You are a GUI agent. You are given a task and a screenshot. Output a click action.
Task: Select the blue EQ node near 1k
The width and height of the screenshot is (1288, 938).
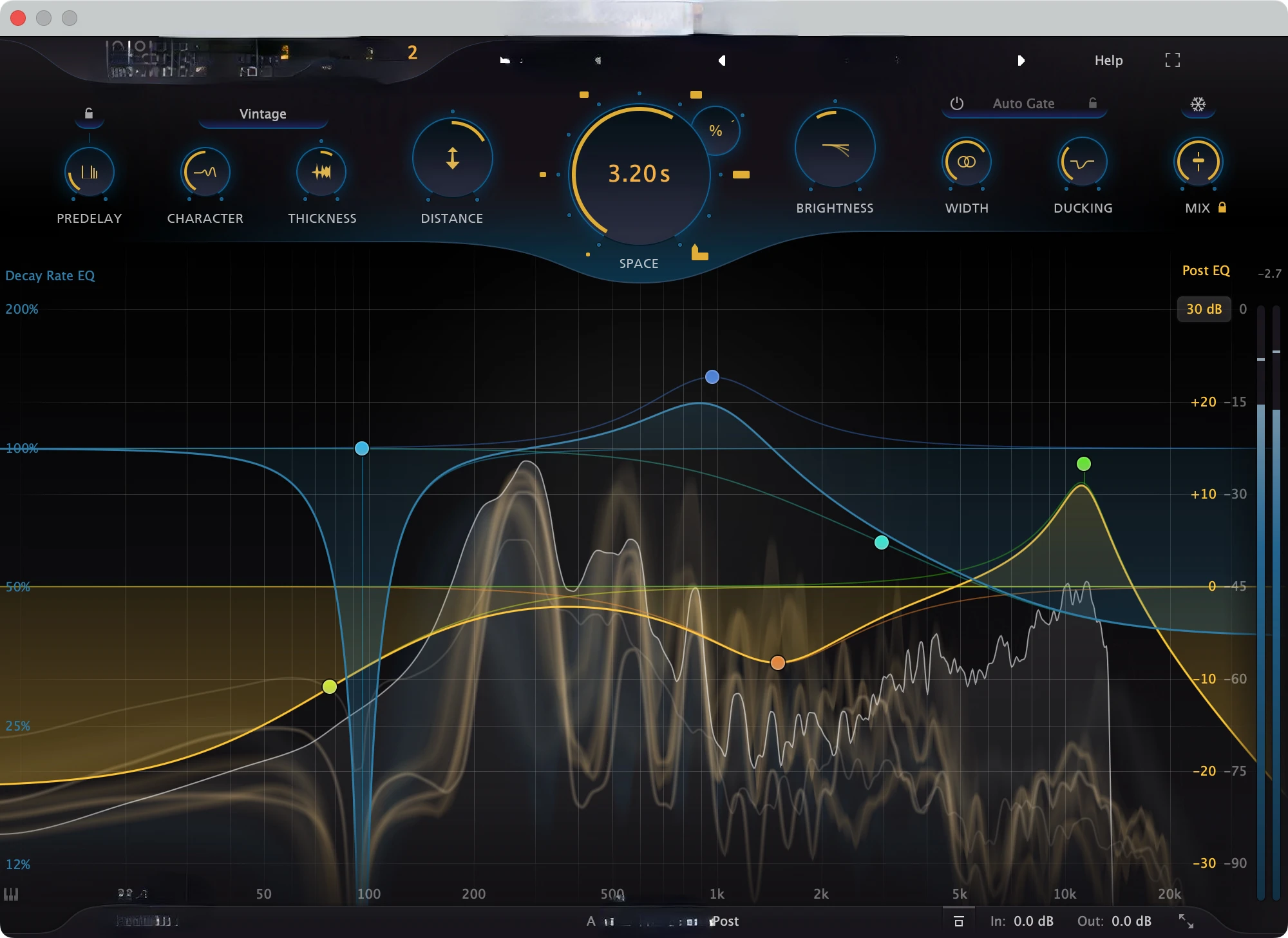pyautogui.click(x=712, y=377)
